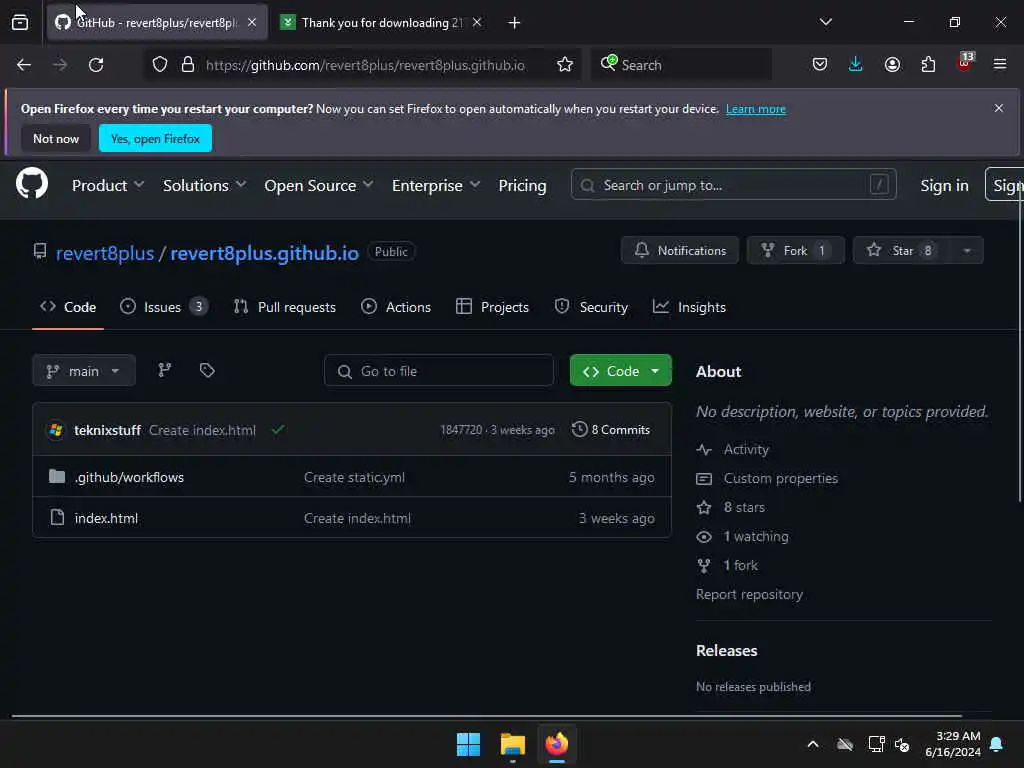Viewport: 1024px width, 768px height.
Task: Click the Firefox View icon in tab bar
Action: (20, 23)
